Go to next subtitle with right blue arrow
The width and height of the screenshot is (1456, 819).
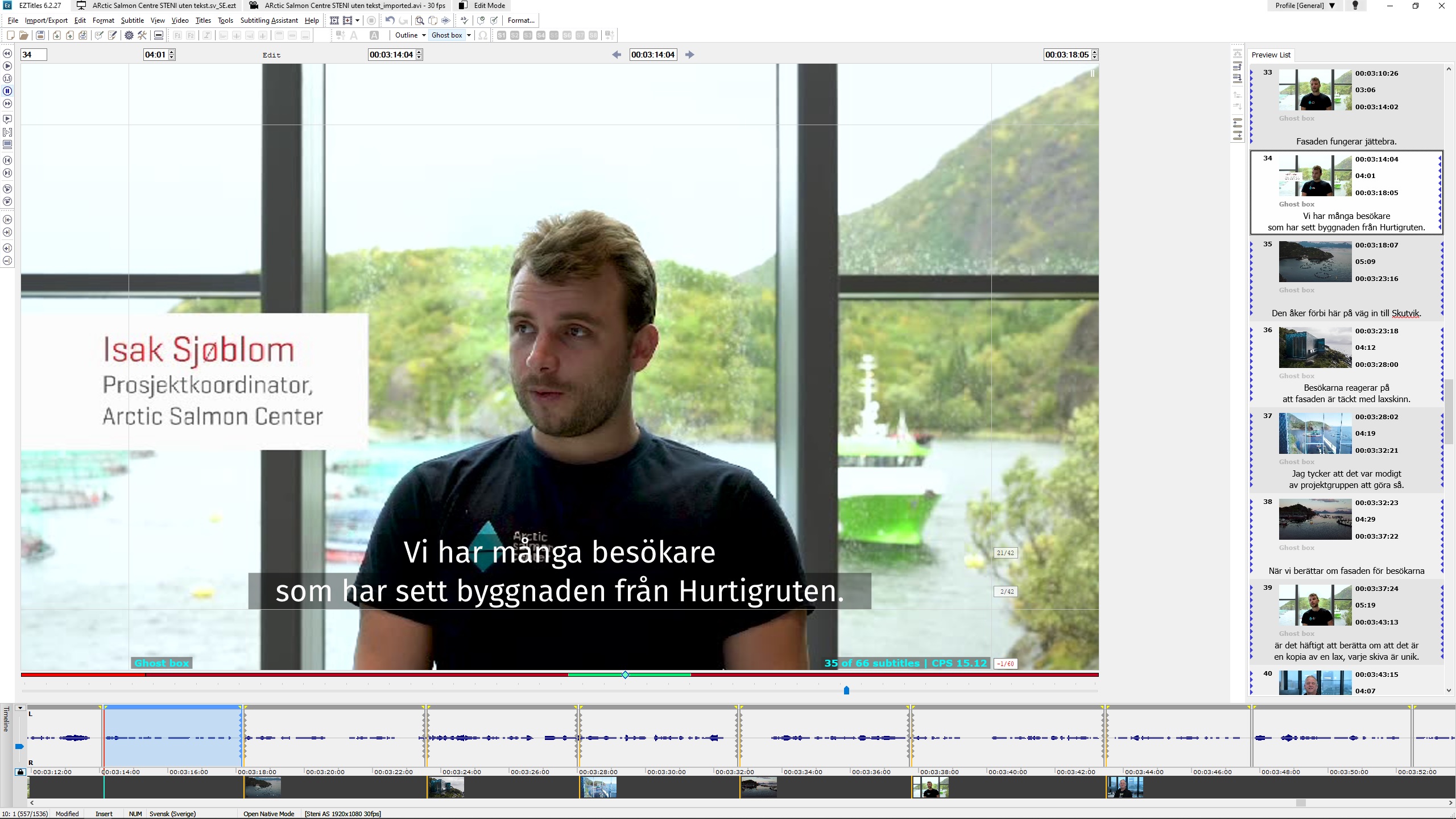(x=690, y=55)
